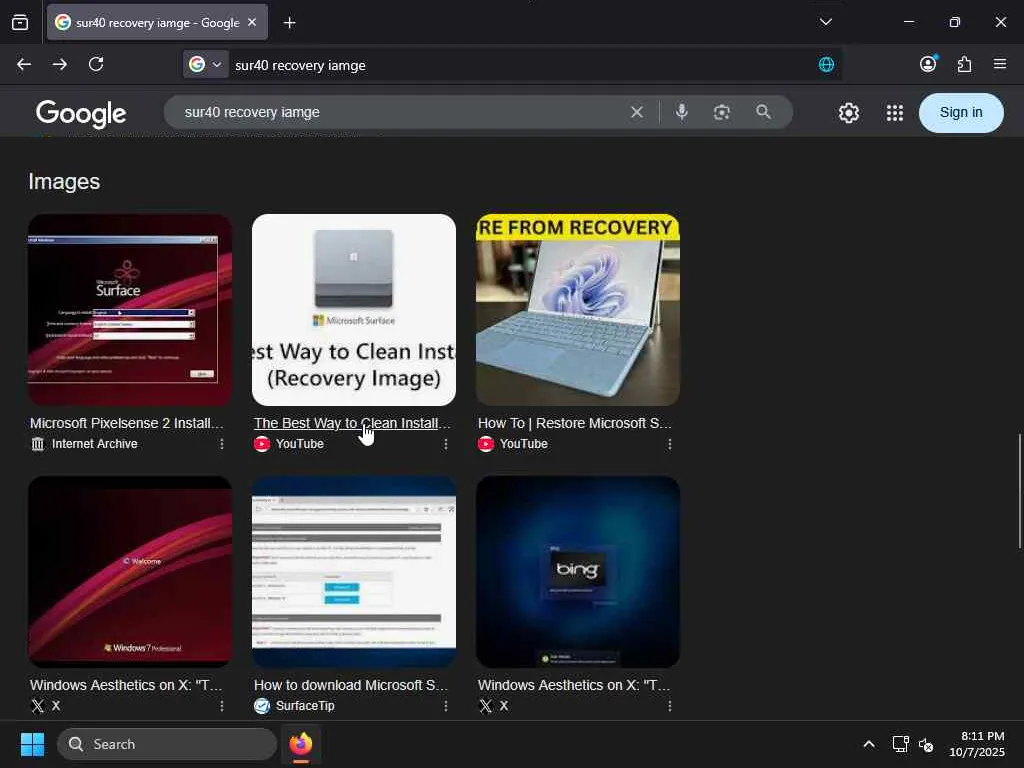This screenshot has height=768, width=1024.
Task: Click the Firefox taskbar icon
Action: pos(301,744)
